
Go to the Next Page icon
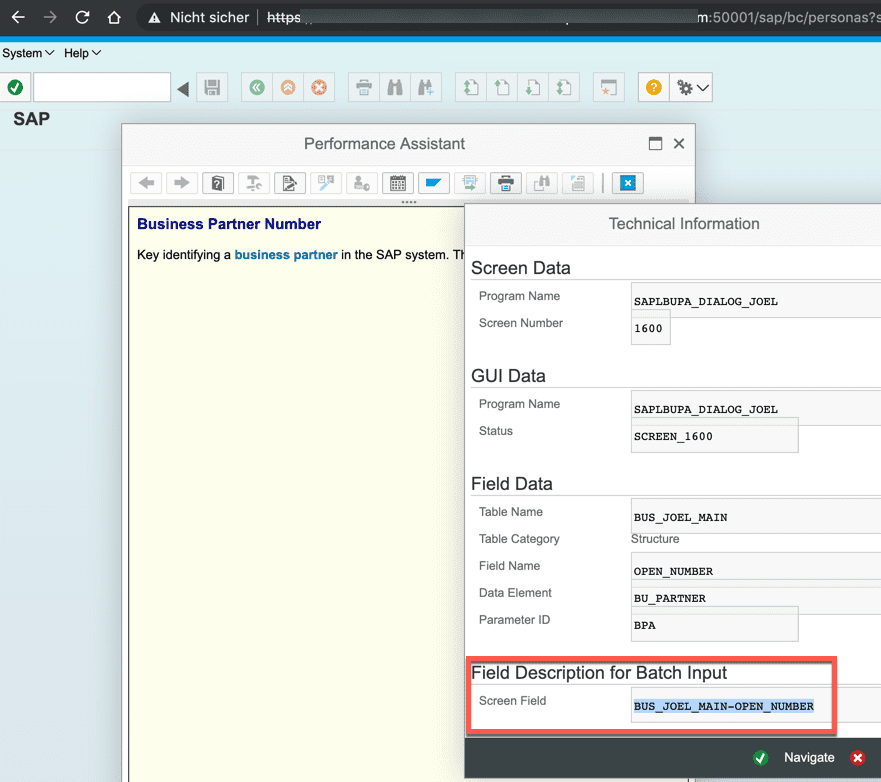532,87
